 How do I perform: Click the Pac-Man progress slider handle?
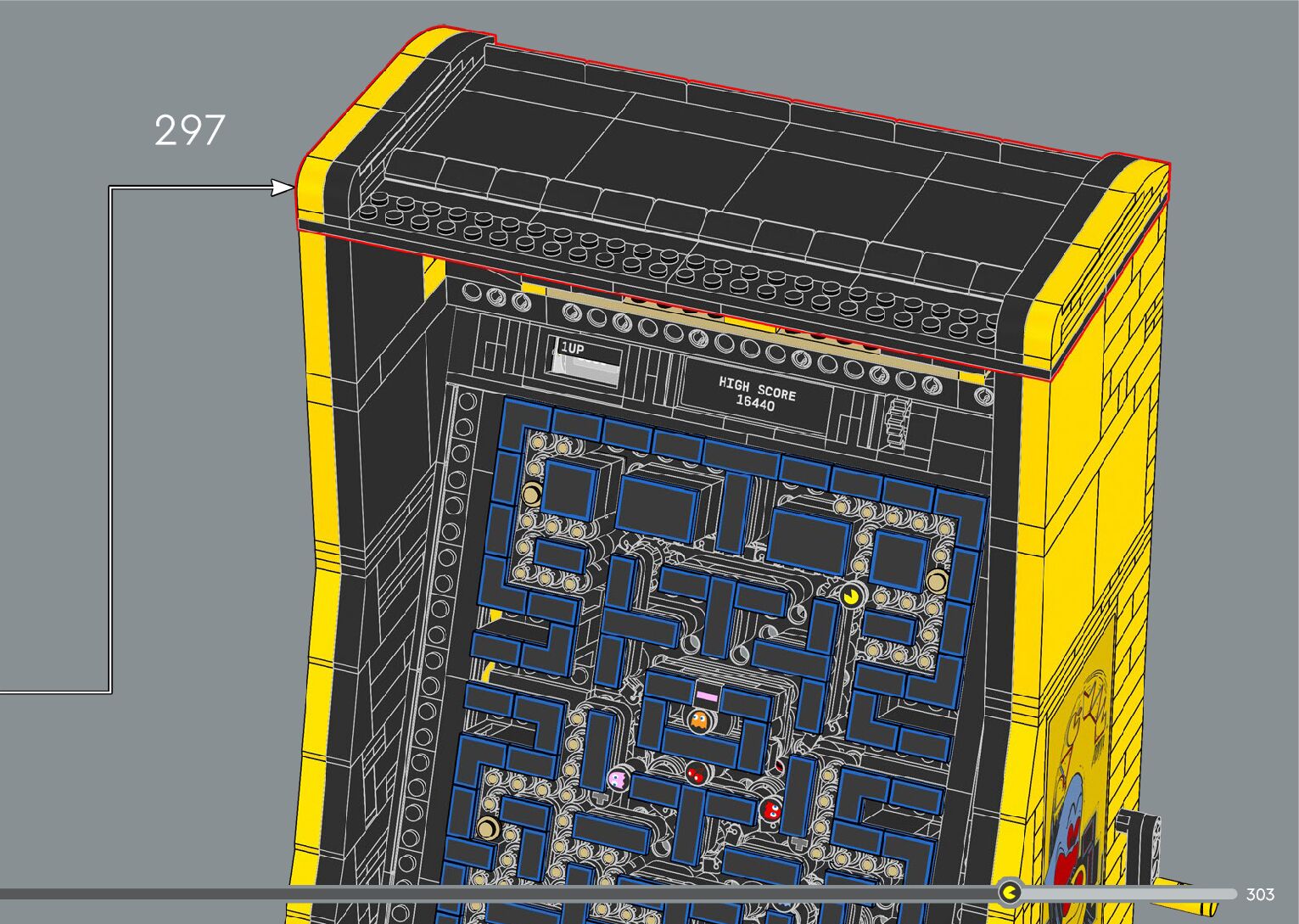click(1010, 893)
